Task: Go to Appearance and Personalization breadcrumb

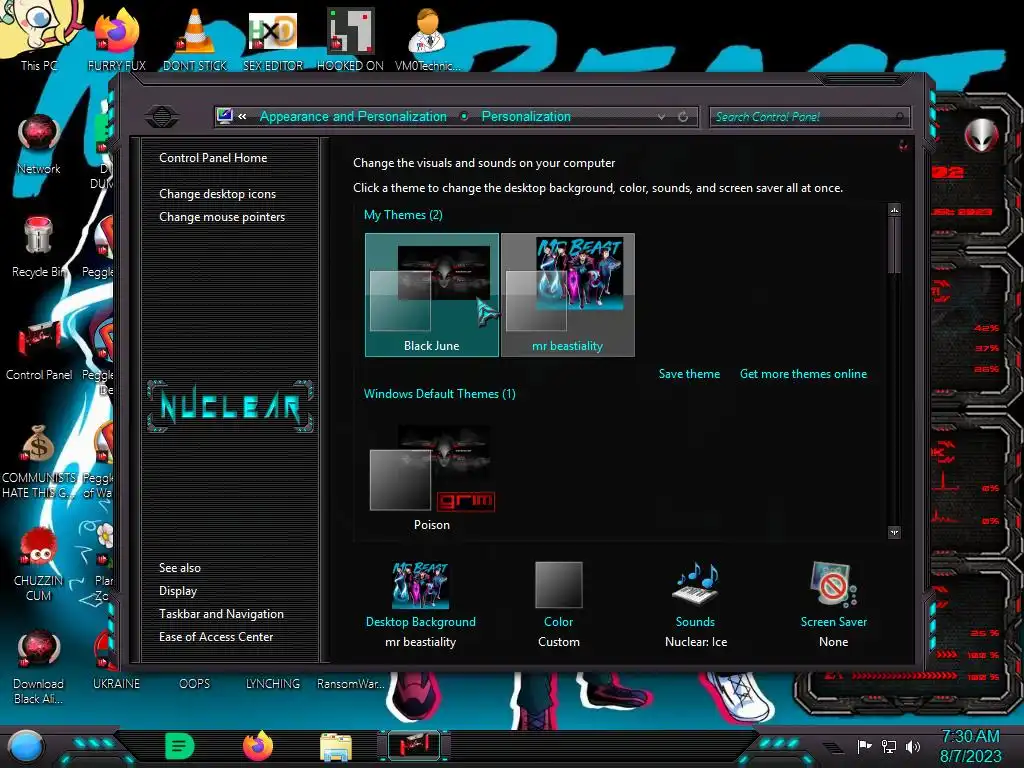Action: pyautogui.click(x=353, y=116)
